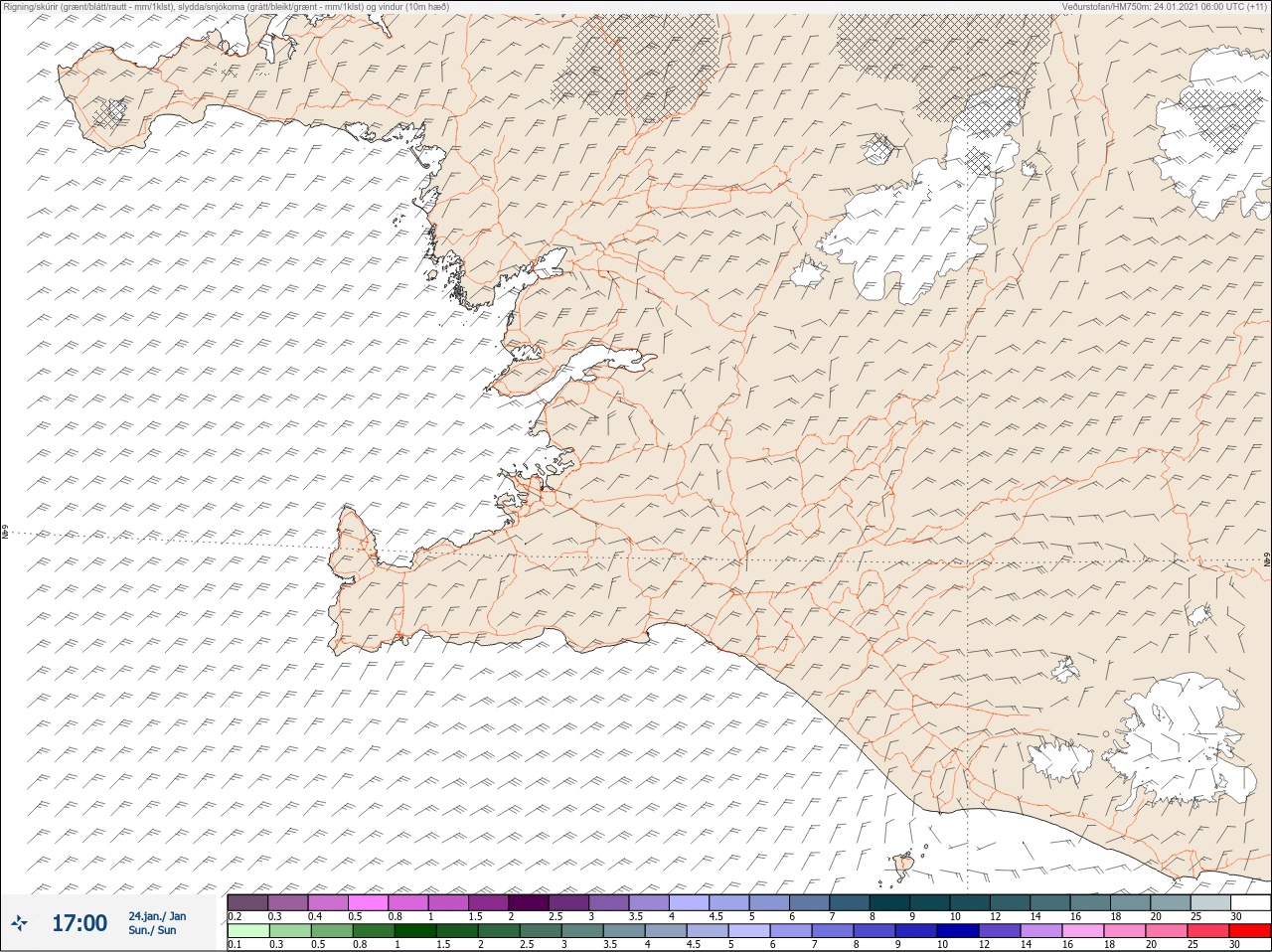
Task: Click the '0.2' label in the top legend row
Action: tap(235, 916)
